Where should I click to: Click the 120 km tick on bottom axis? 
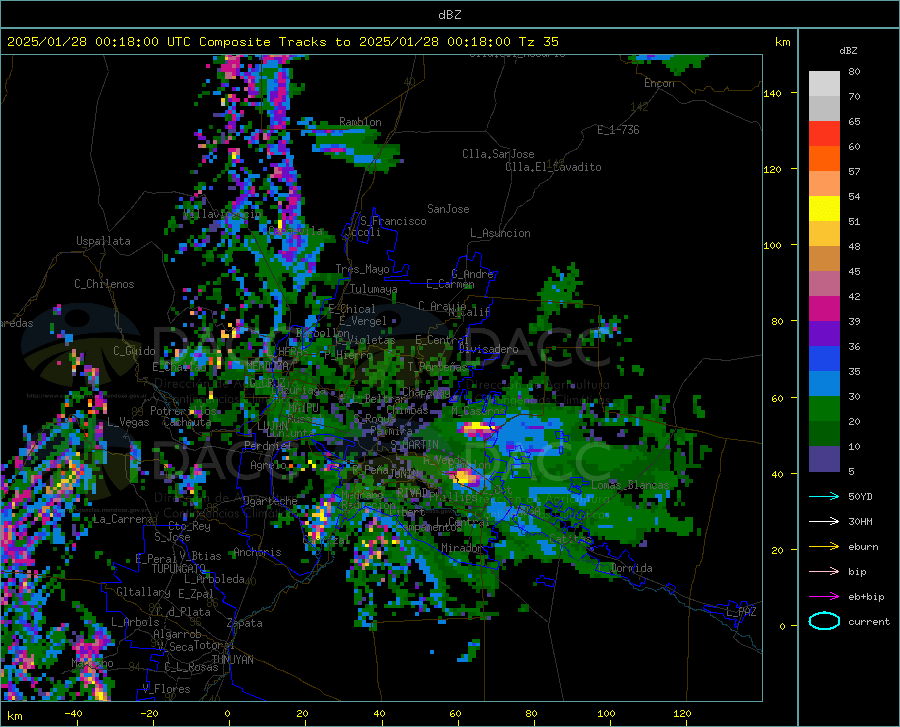coord(682,713)
